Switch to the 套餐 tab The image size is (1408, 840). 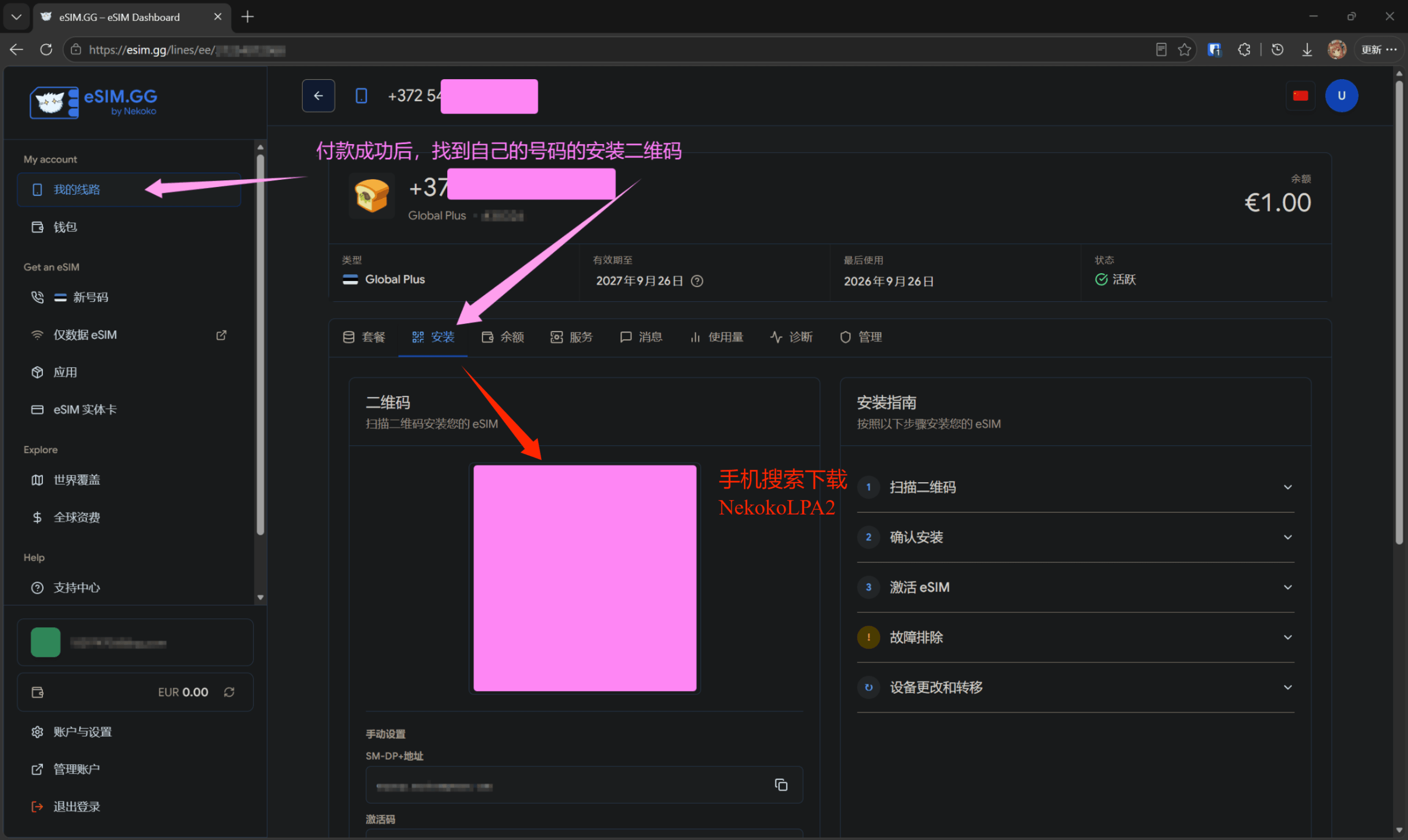click(x=364, y=338)
